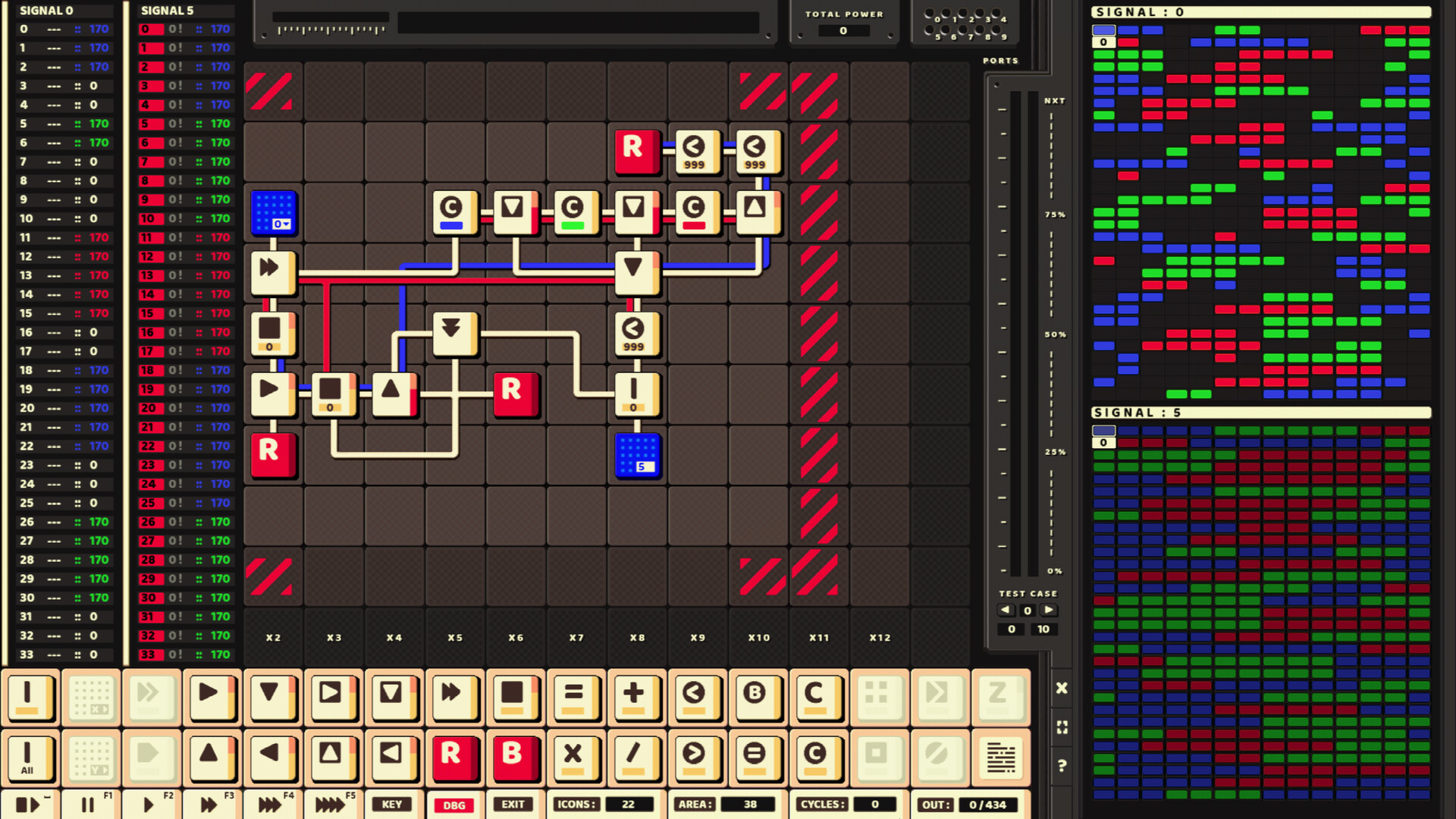Pause the simulation with the pause control
The height and width of the screenshot is (819, 1456).
tap(89, 805)
